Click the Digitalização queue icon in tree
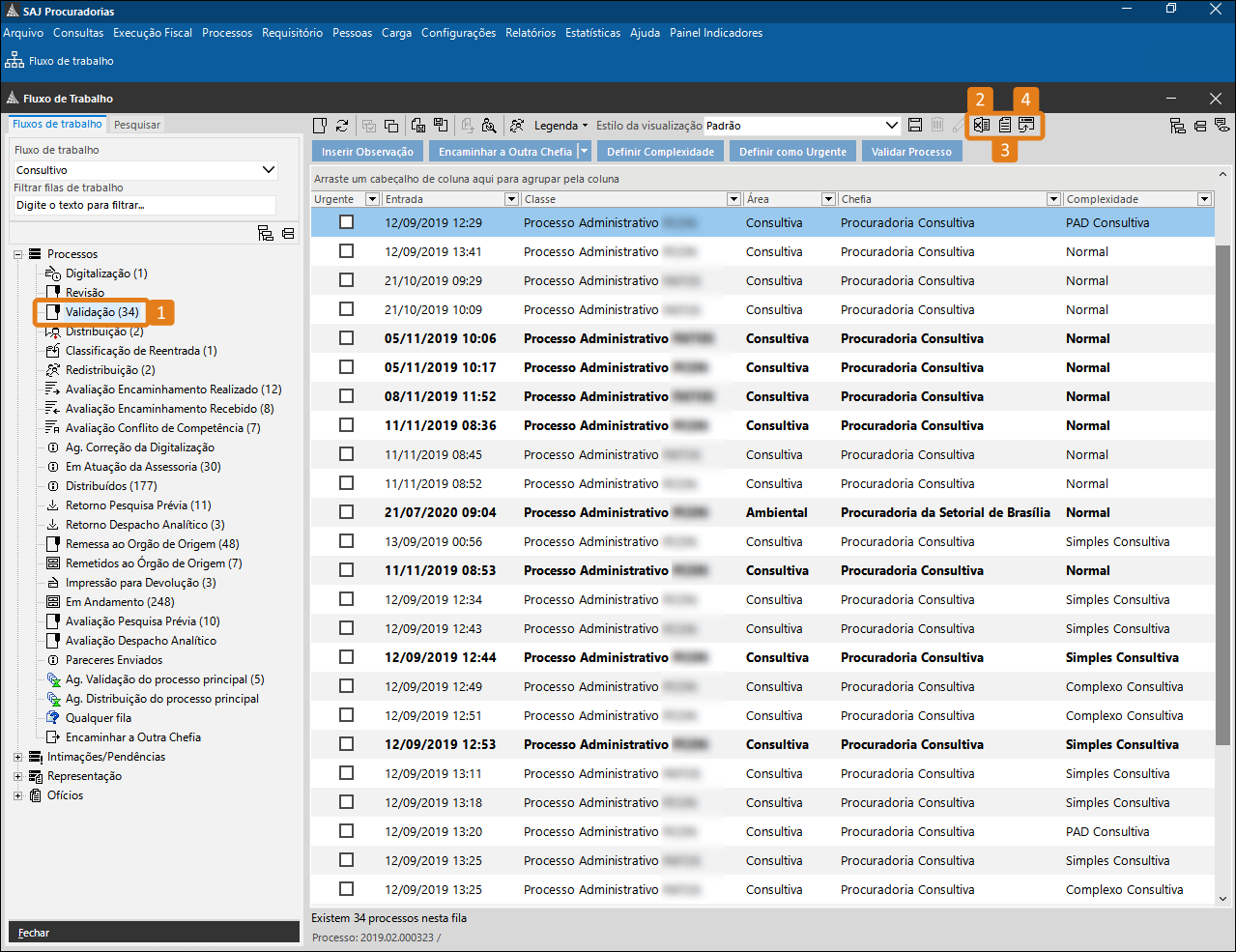 [x=53, y=274]
